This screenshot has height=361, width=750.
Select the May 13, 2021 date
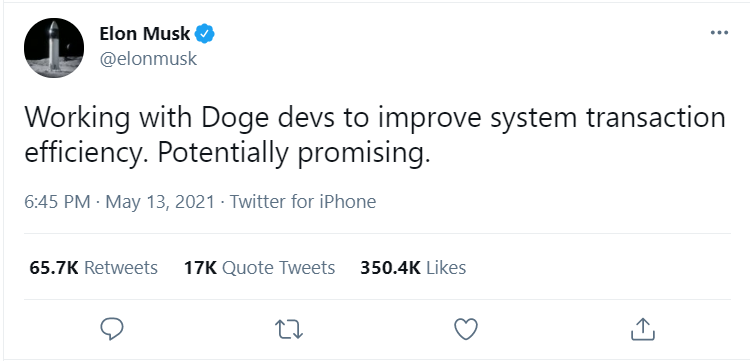[x=160, y=202]
